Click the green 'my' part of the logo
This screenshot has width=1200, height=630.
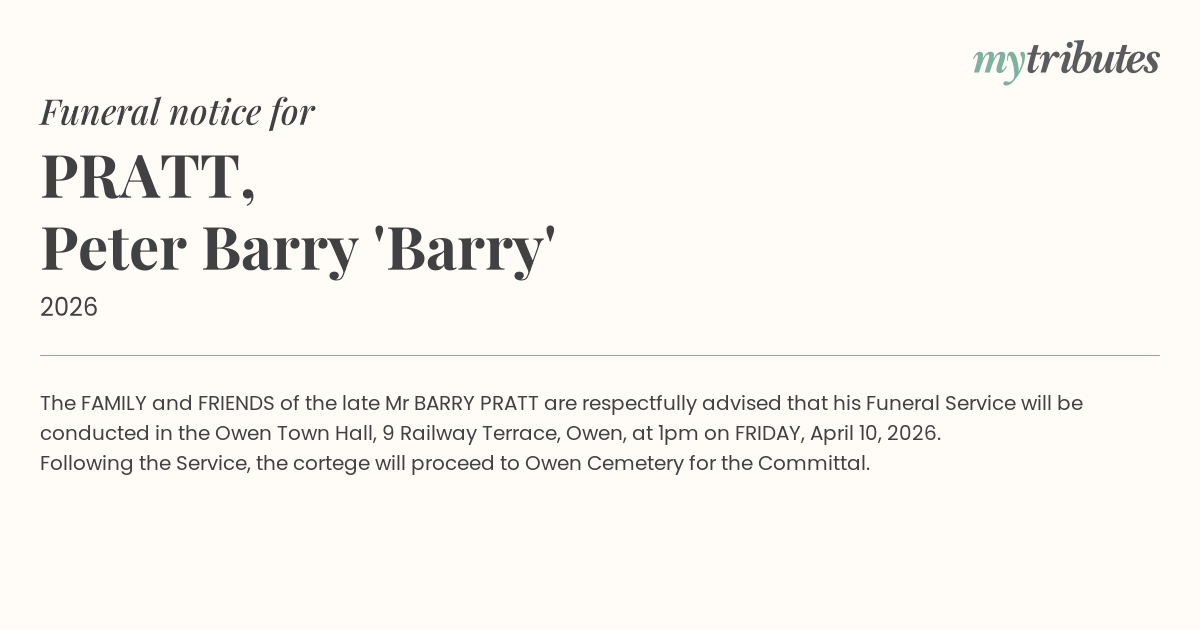coord(998,62)
